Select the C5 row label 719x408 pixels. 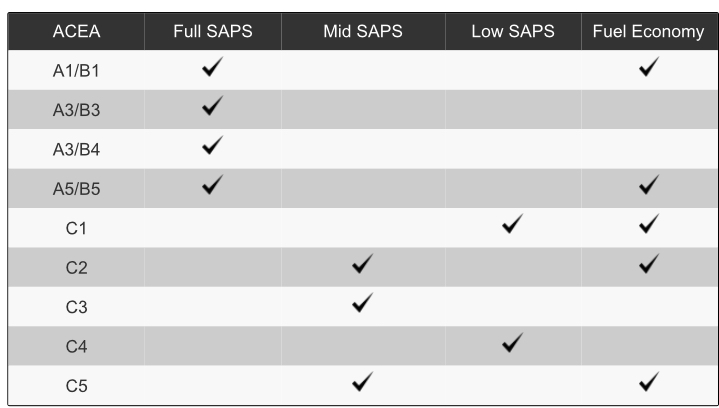pos(76,385)
